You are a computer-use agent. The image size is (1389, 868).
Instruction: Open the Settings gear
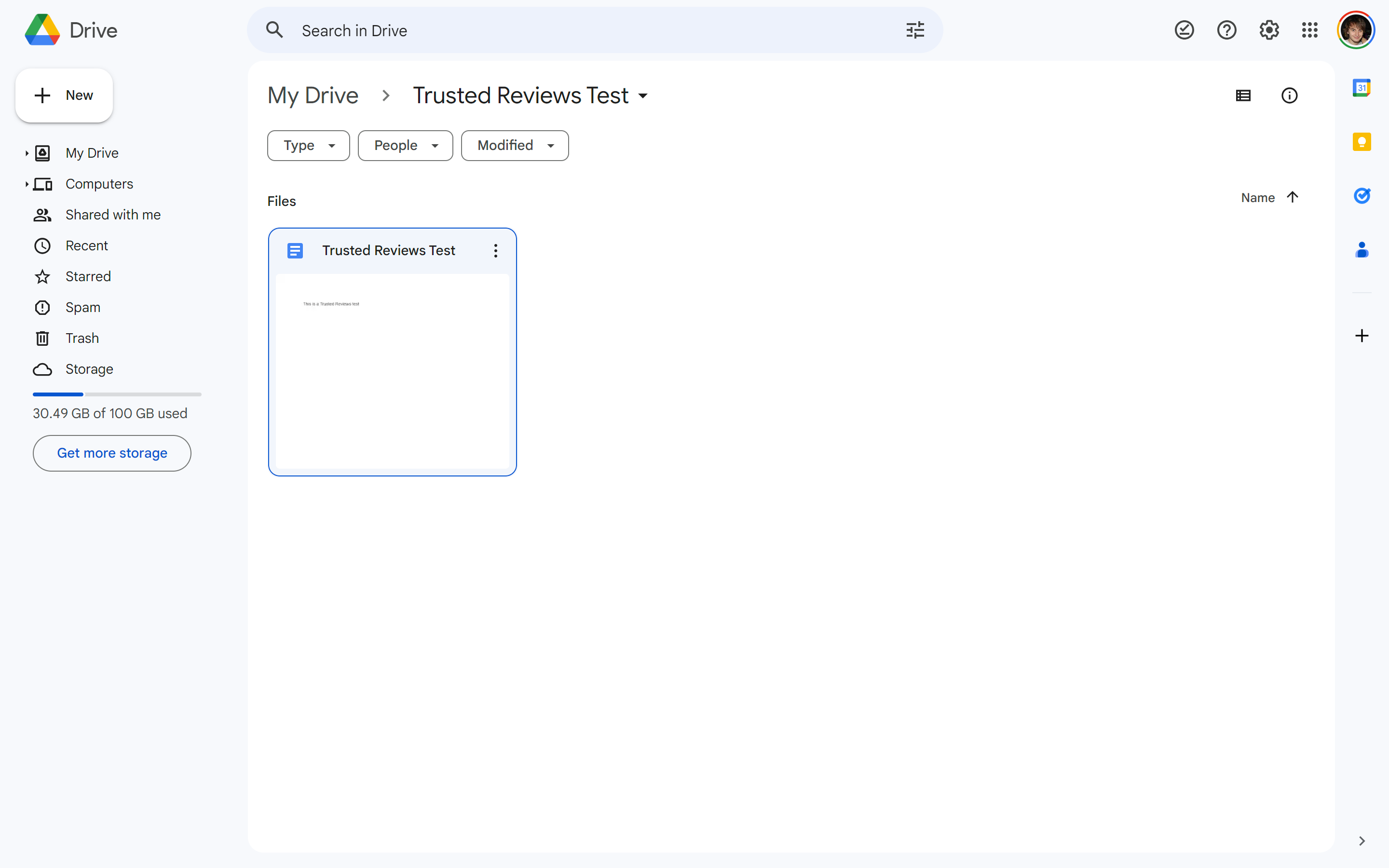[1269, 30]
